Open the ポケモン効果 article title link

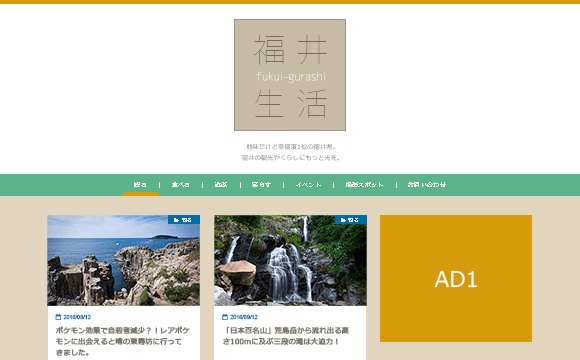123,341
